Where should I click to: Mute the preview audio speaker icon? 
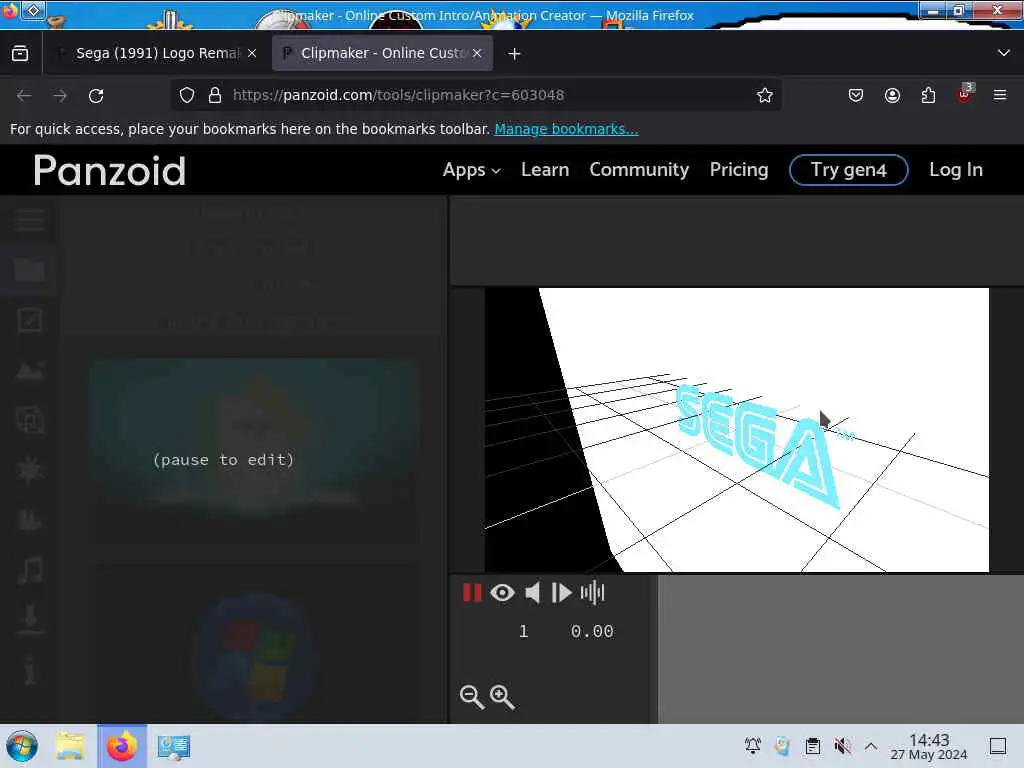(532, 592)
